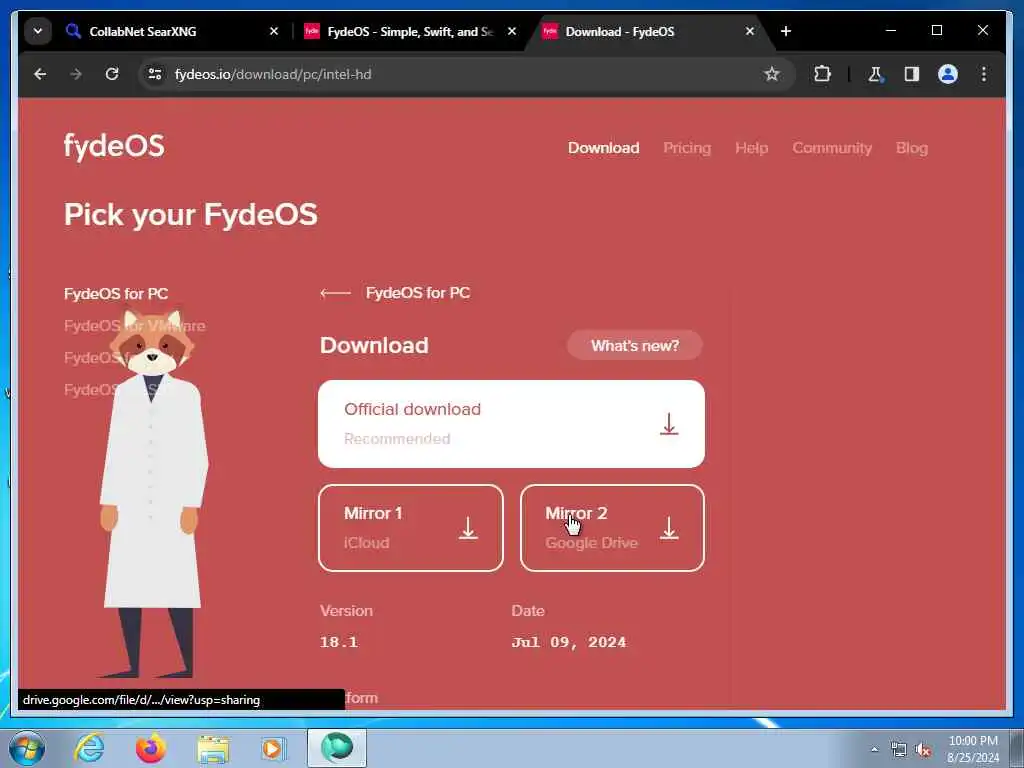1024x768 pixels.
Task: Open the Windows Start button
Action: 27,748
